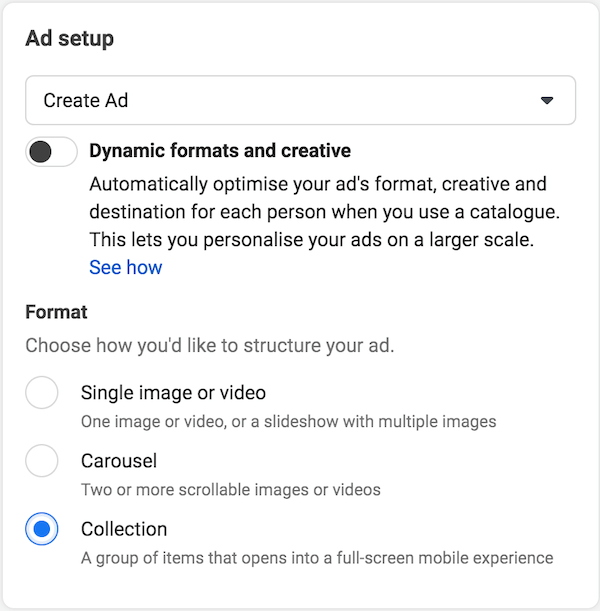The height and width of the screenshot is (611, 600).
Task: Click 'One image or video, or a slideshow' description
Action: tap(289, 422)
